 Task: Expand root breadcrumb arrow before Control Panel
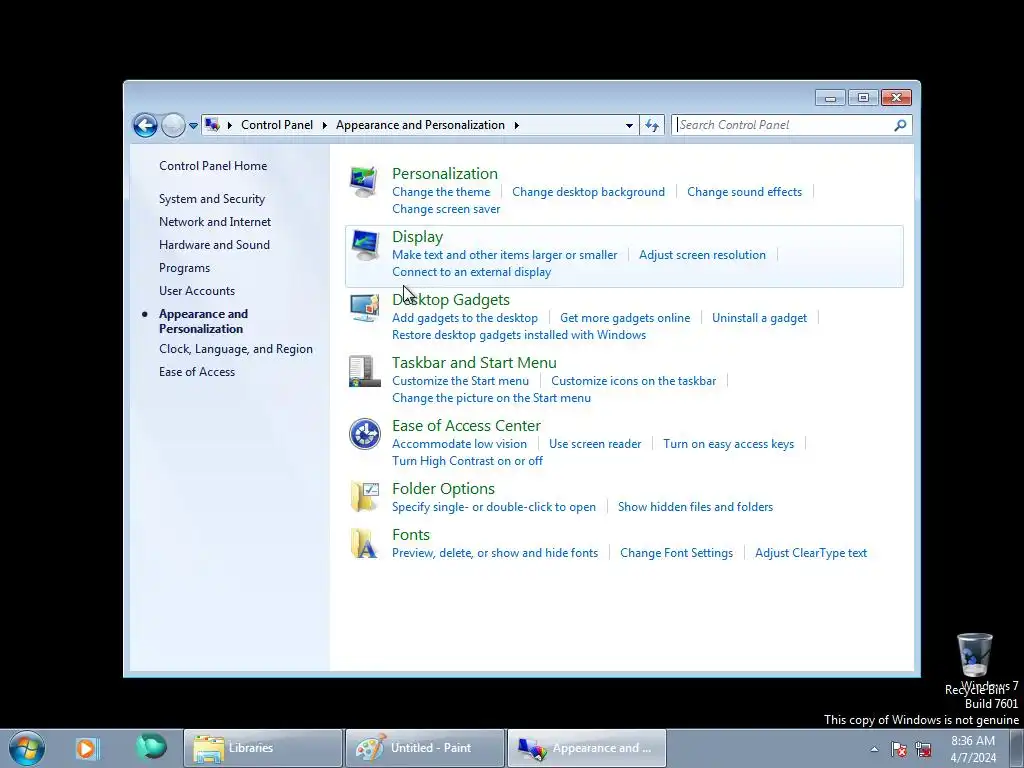pos(229,125)
